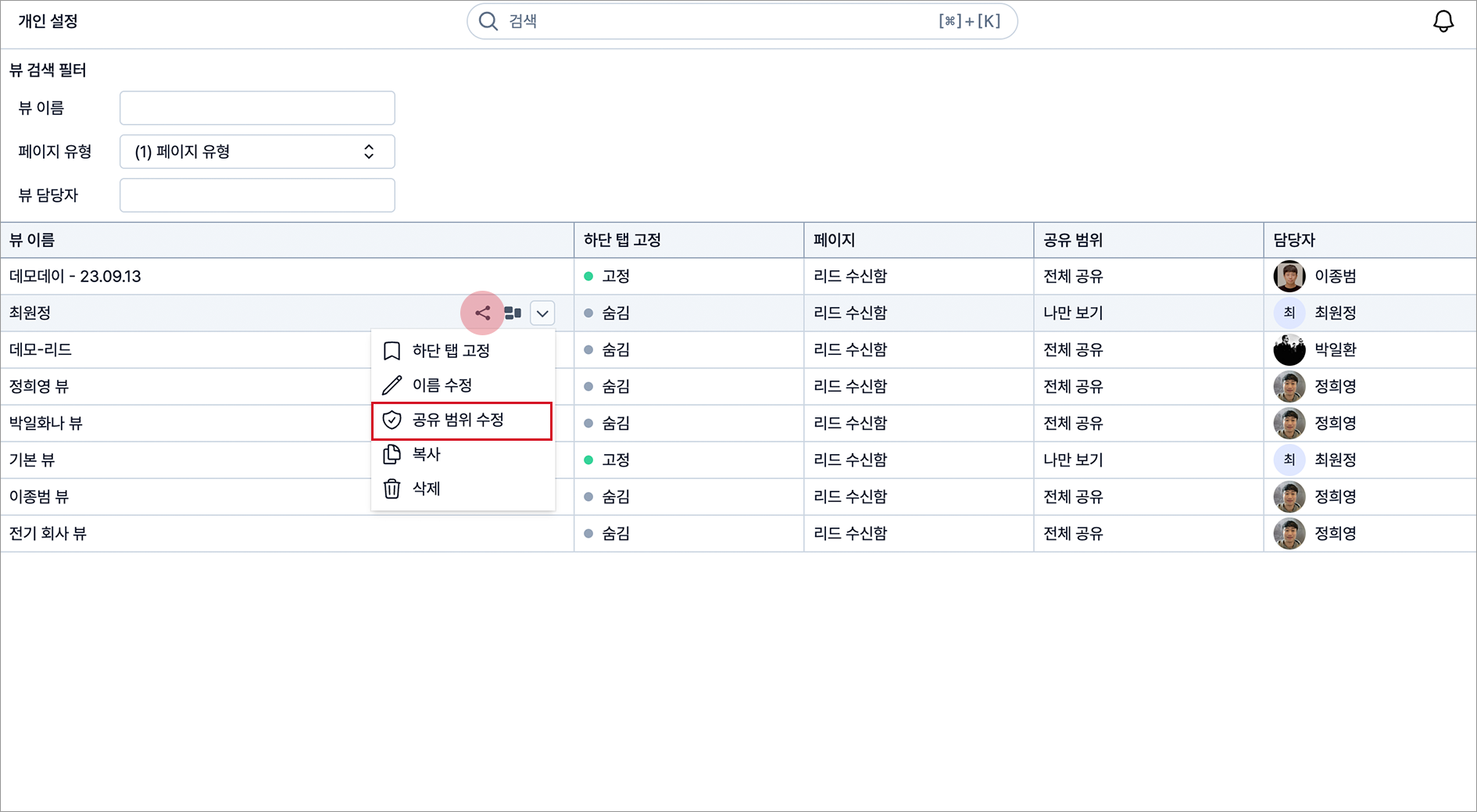Click 이종범's avatar in the 담당자 column
Image resolution: width=1477 pixels, height=812 pixels.
[1289, 276]
